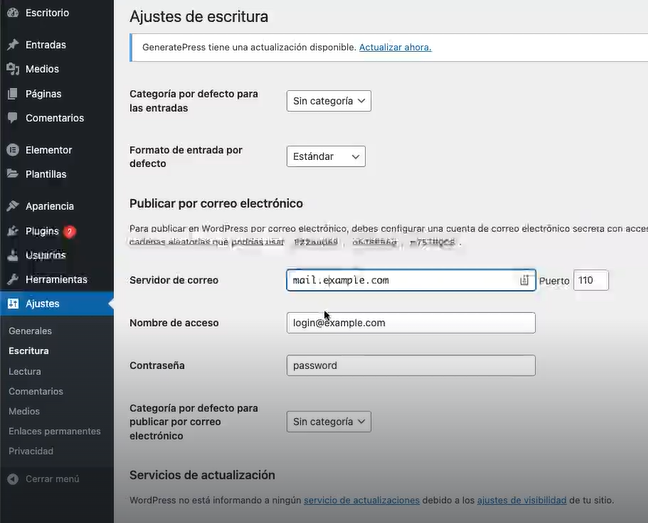This screenshot has height=523, width=648.
Task: Click the Servidor de correo label
Action: [174, 280]
